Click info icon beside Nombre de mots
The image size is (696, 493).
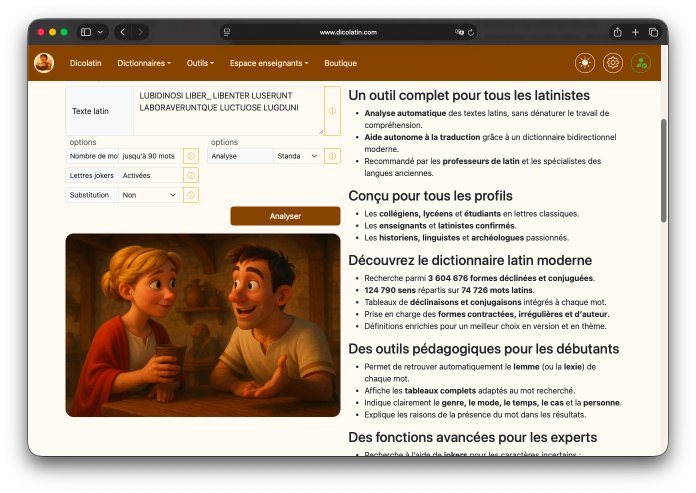click(191, 156)
